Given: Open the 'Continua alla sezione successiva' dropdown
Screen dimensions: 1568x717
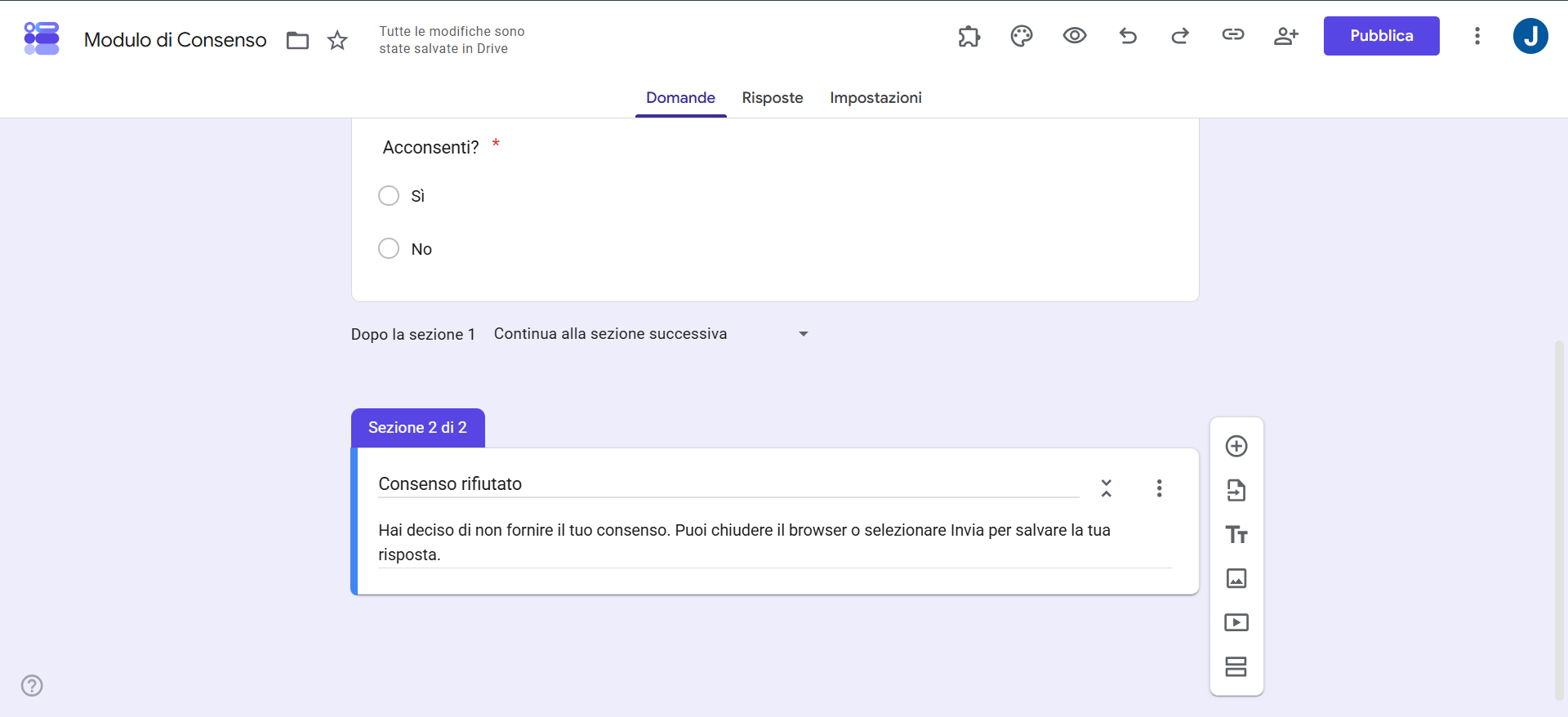Looking at the screenshot, I should [651, 334].
